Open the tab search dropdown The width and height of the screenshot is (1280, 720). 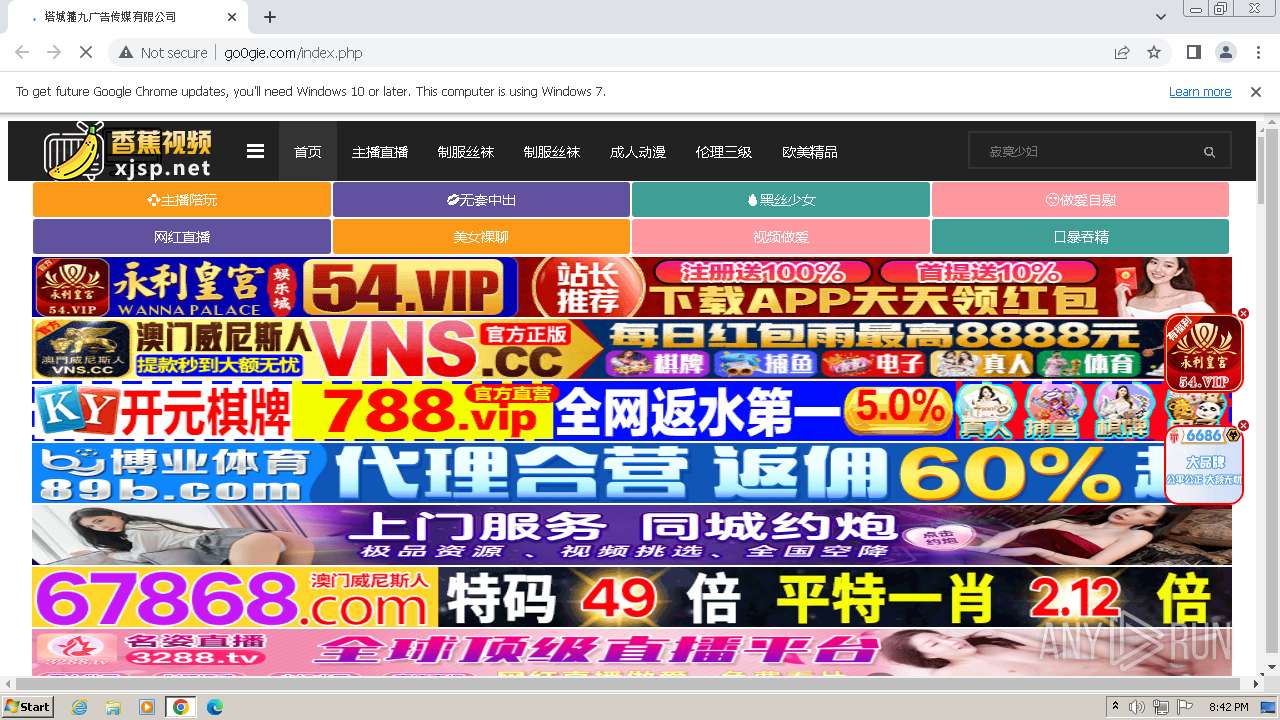[1161, 17]
